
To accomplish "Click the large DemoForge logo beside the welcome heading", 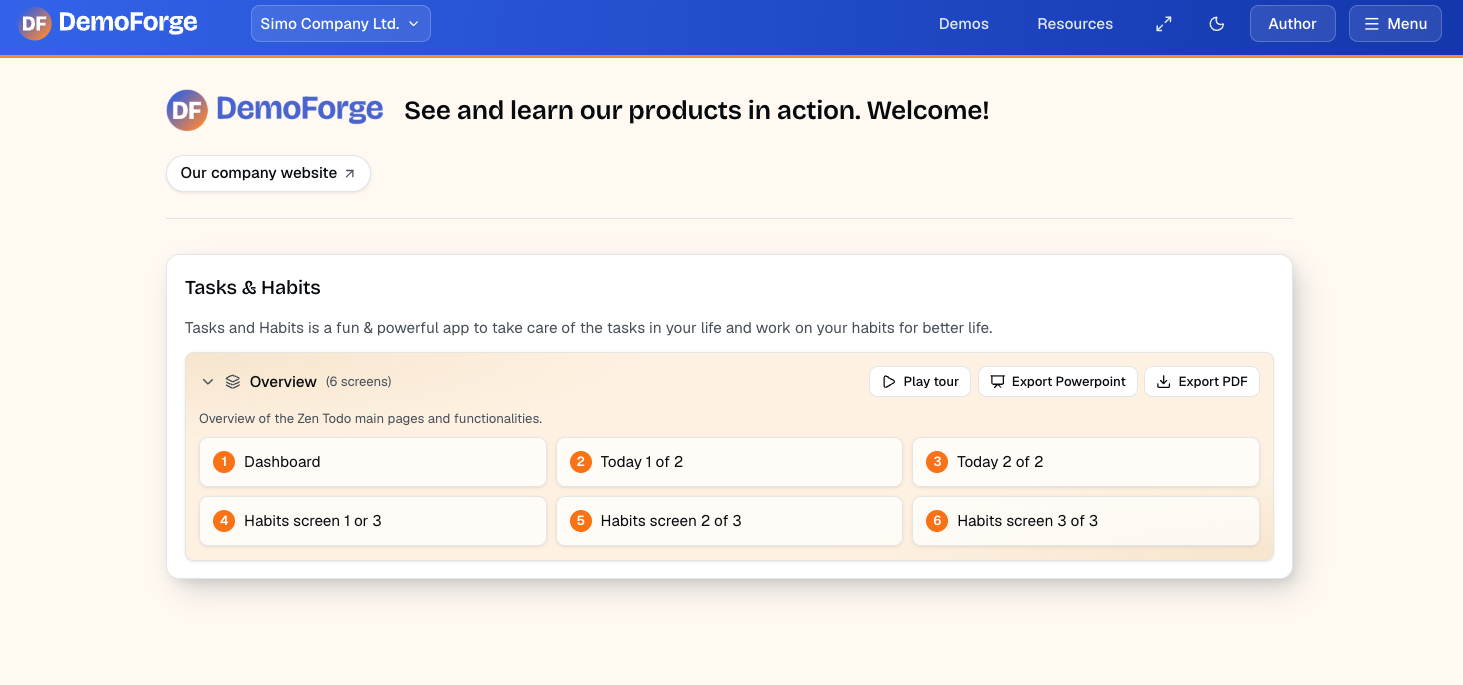I will (x=275, y=110).
